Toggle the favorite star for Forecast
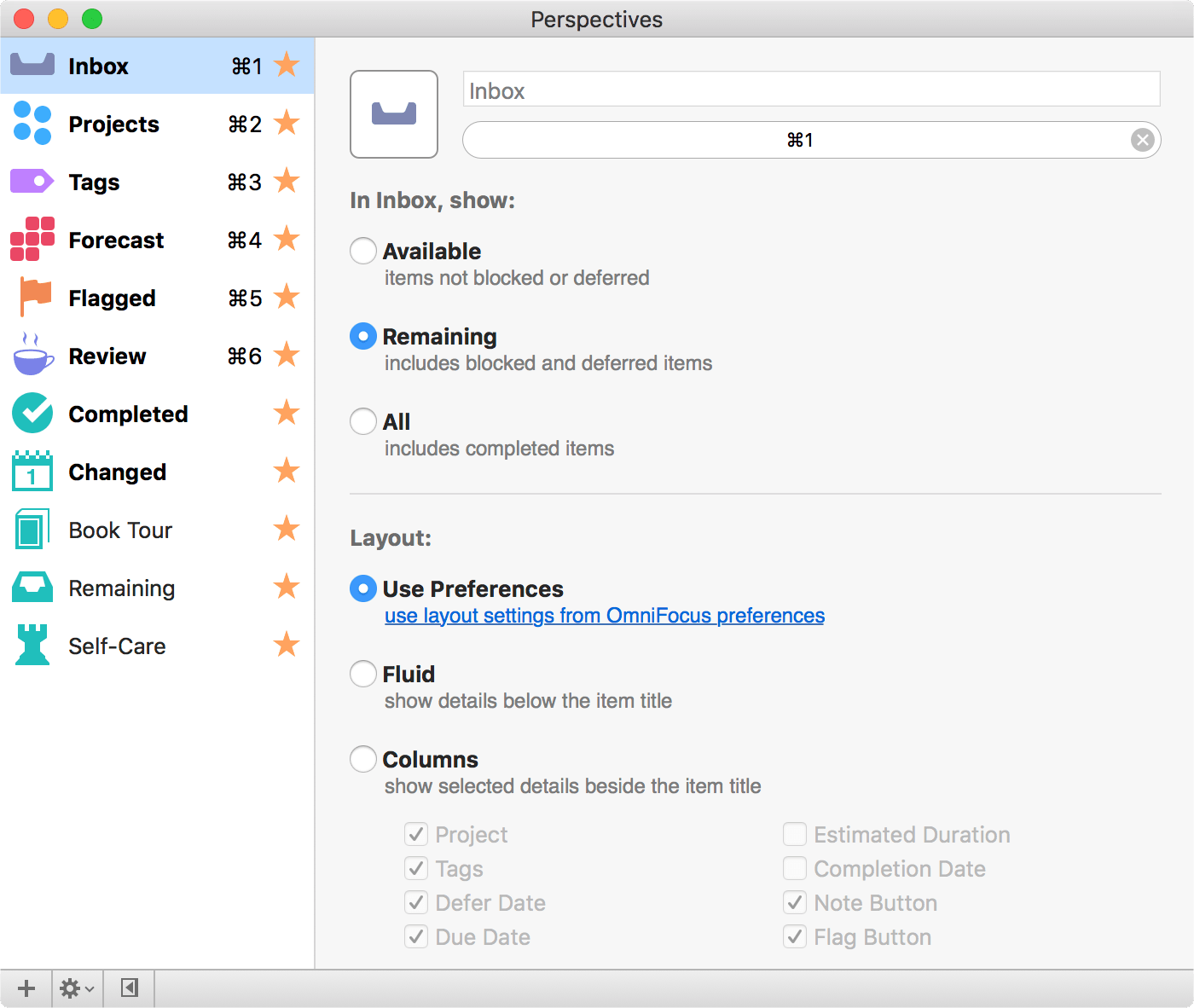This screenshot has height=1008, width=1194. (x=287, y=239)
